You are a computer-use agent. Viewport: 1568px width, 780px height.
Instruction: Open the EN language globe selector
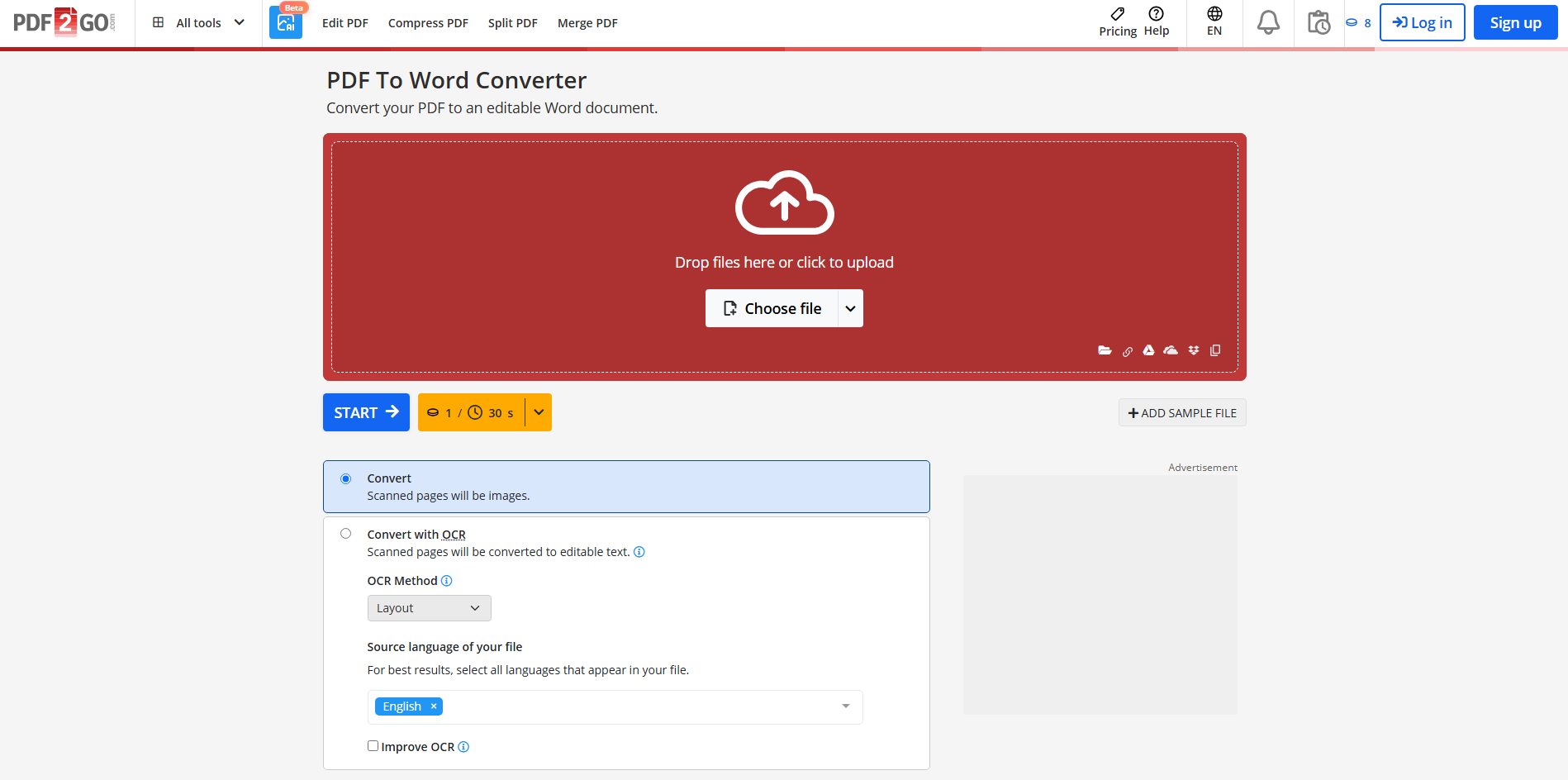click(1214, 22)
